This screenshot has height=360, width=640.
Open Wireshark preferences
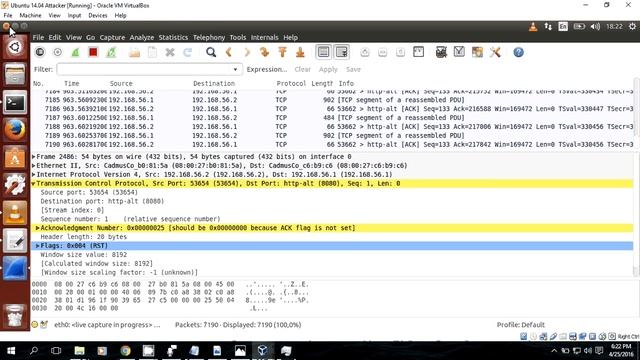click(x=495, y=52)
